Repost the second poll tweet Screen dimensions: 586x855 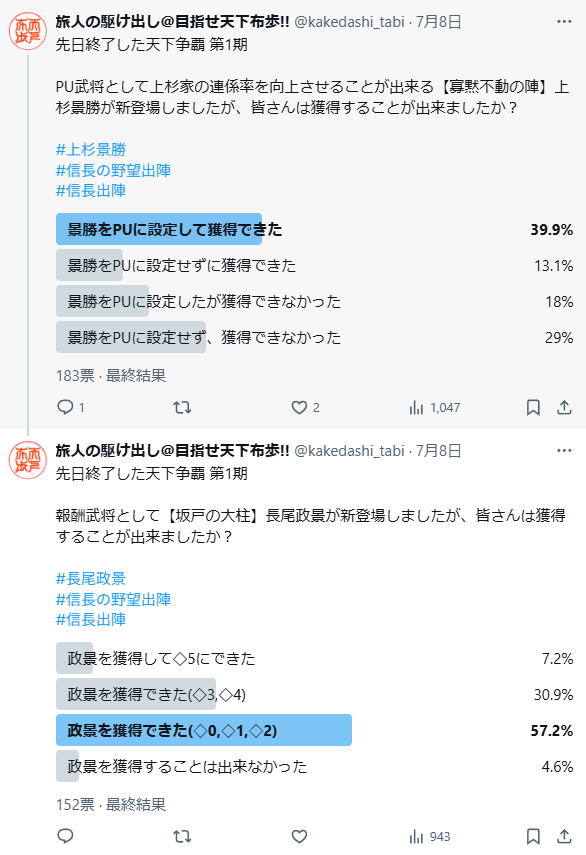click(x=182, y=836)
